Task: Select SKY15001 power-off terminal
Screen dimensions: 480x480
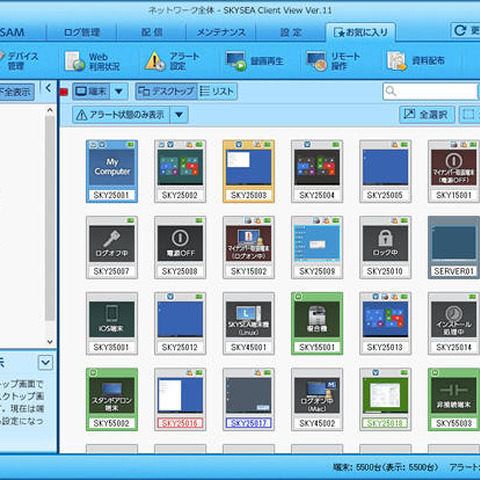Action: click(x=454, y=171)
